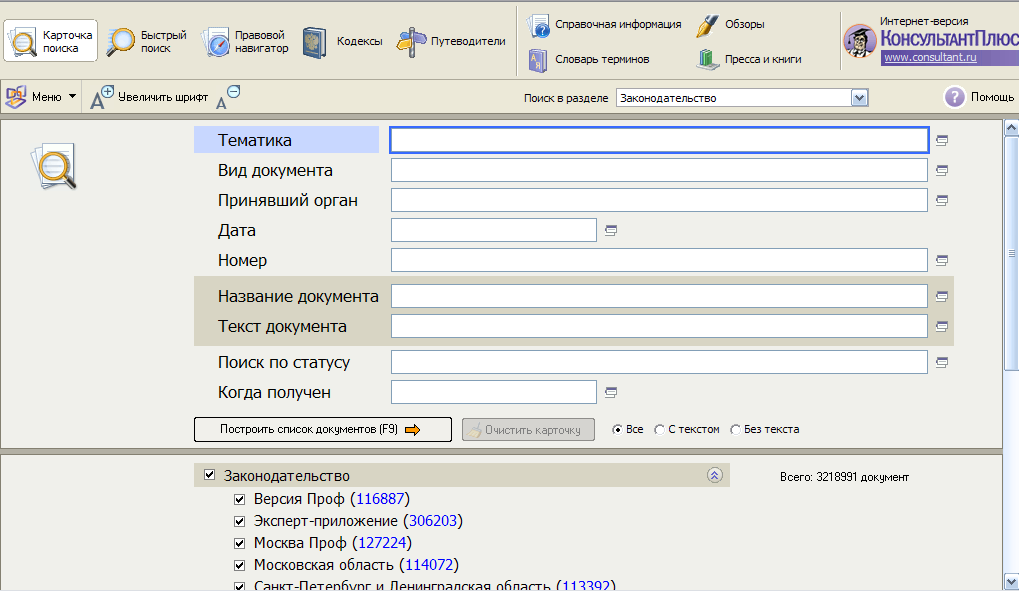Click Построить список документов (F9) button
1019x592 pixels.
click(322, 430)
